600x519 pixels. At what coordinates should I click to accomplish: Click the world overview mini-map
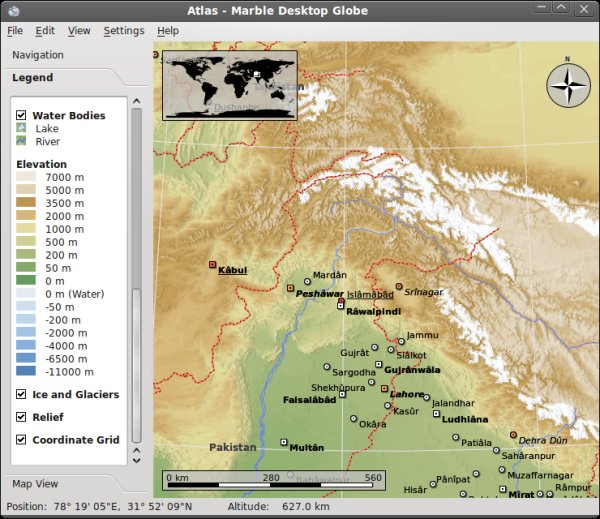pyautogui.click(x=230, y=85)
